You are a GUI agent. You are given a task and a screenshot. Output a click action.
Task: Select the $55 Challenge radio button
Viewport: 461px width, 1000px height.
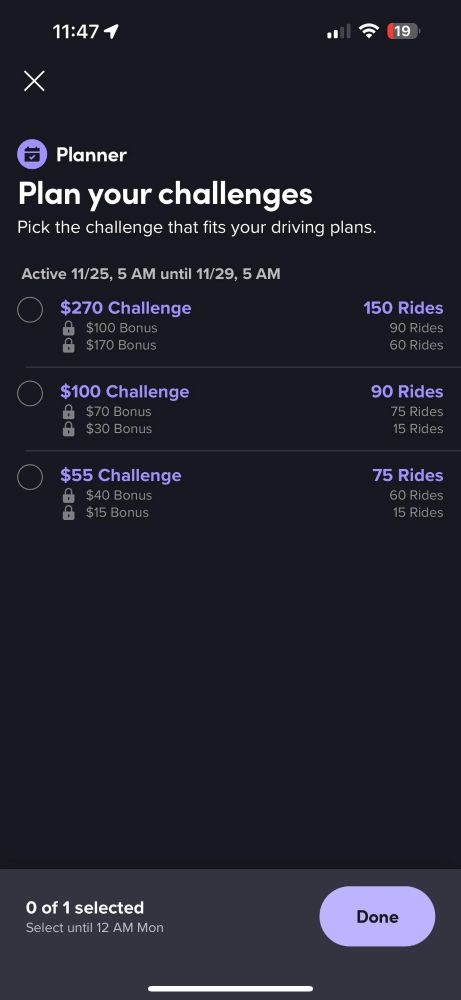[x=30, y=477]
